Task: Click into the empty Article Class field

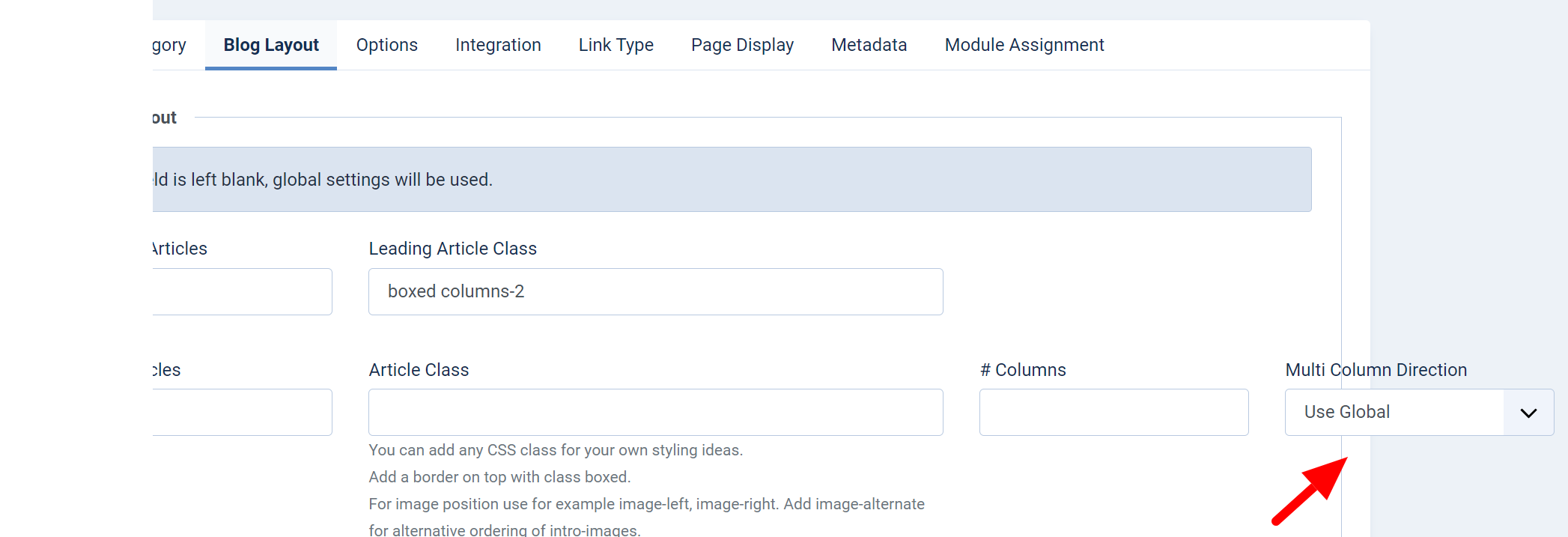Action: 655,412
